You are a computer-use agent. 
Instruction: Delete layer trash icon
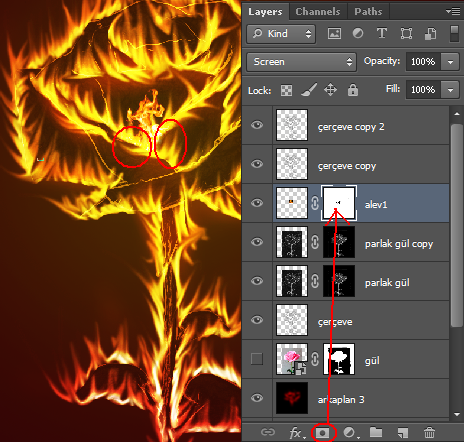[x=429, y=433]
